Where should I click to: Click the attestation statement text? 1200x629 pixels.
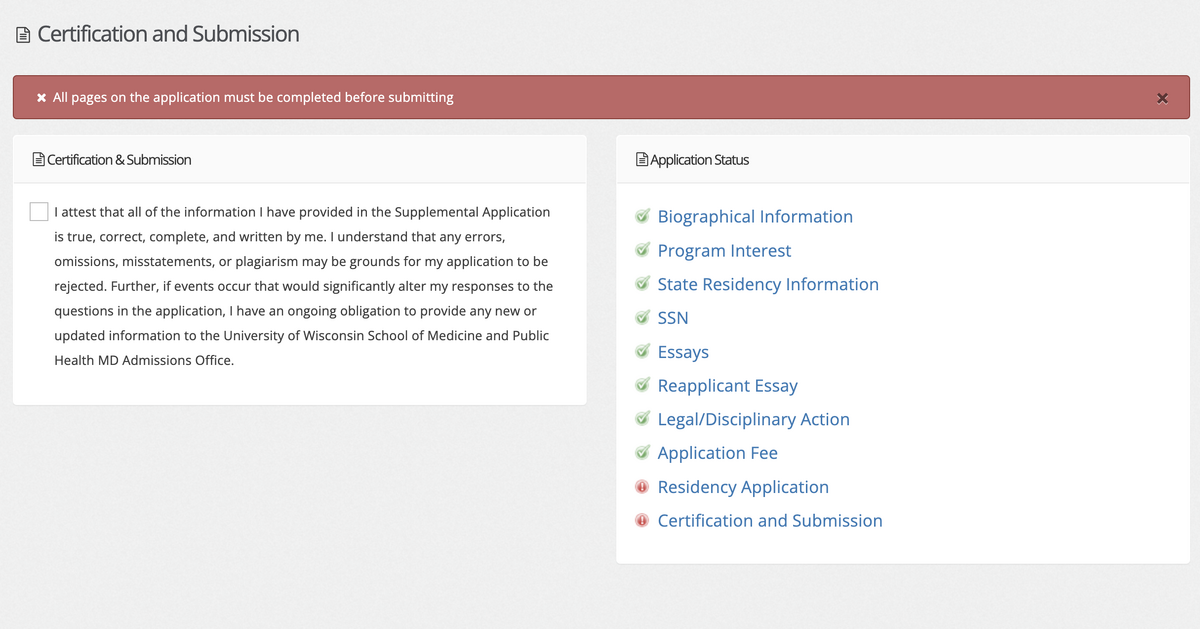(x=302, y=286)
